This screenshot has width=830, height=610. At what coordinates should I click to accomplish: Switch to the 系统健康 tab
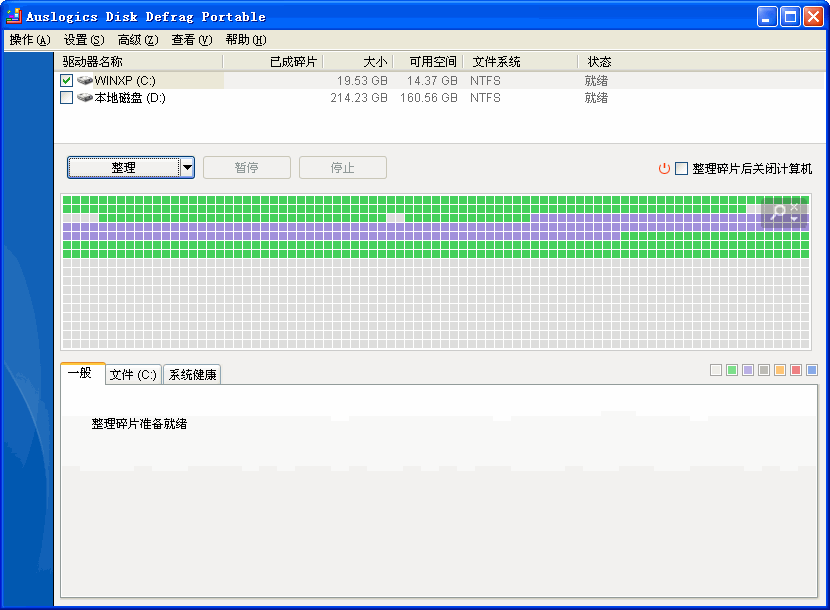point(192,375)
